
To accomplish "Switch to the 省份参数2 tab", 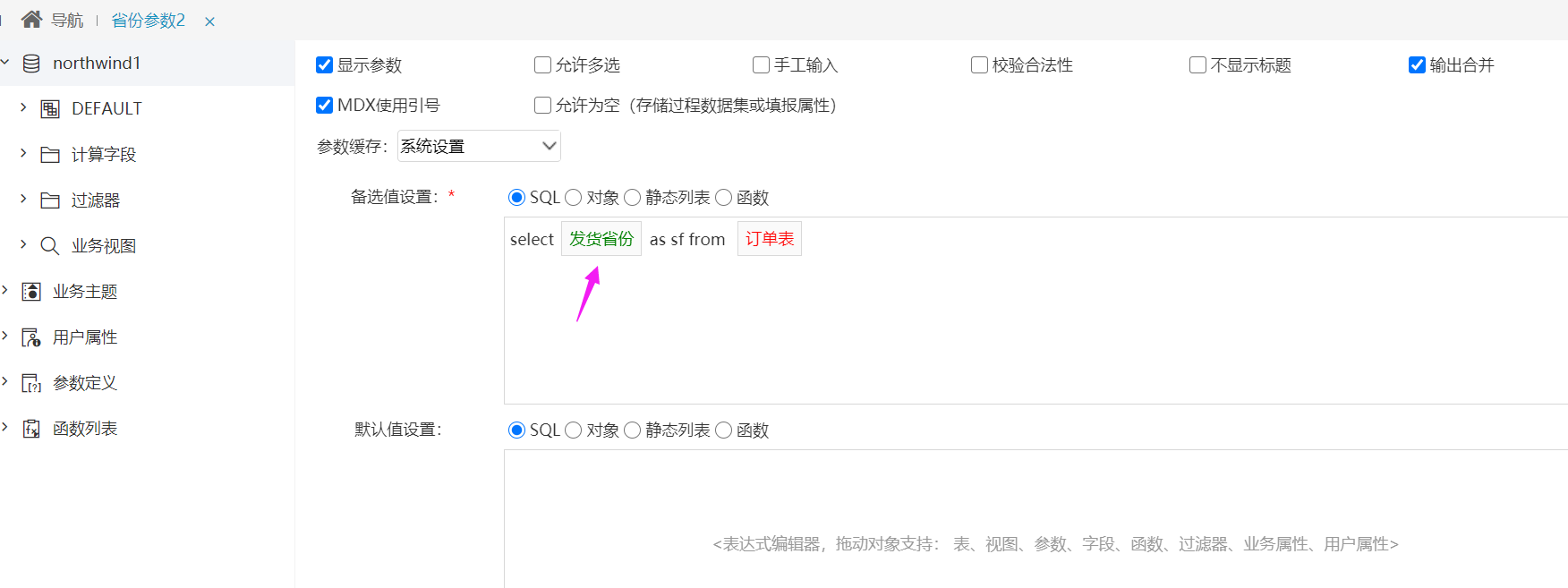I will pyautogui.click(x=149, y=20).
